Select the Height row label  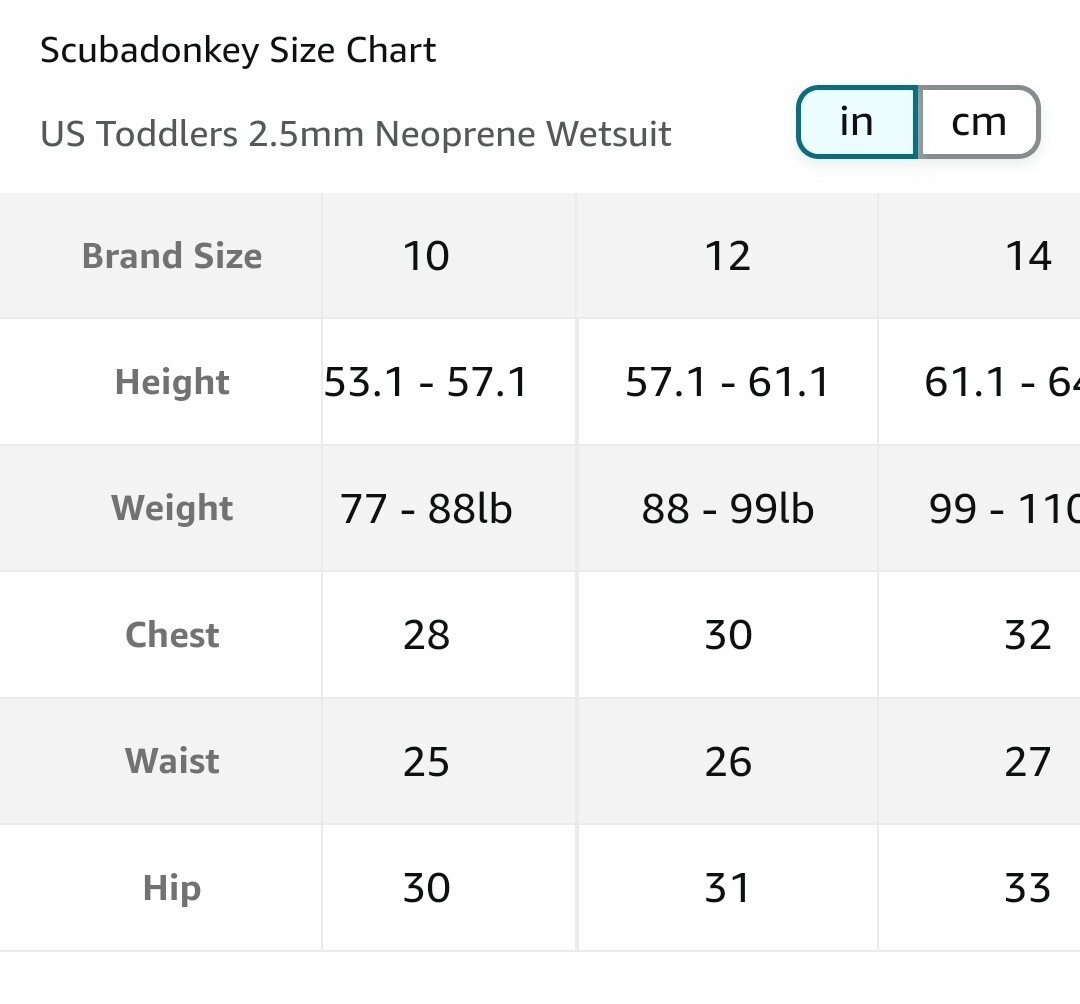(x=172, y=382)
